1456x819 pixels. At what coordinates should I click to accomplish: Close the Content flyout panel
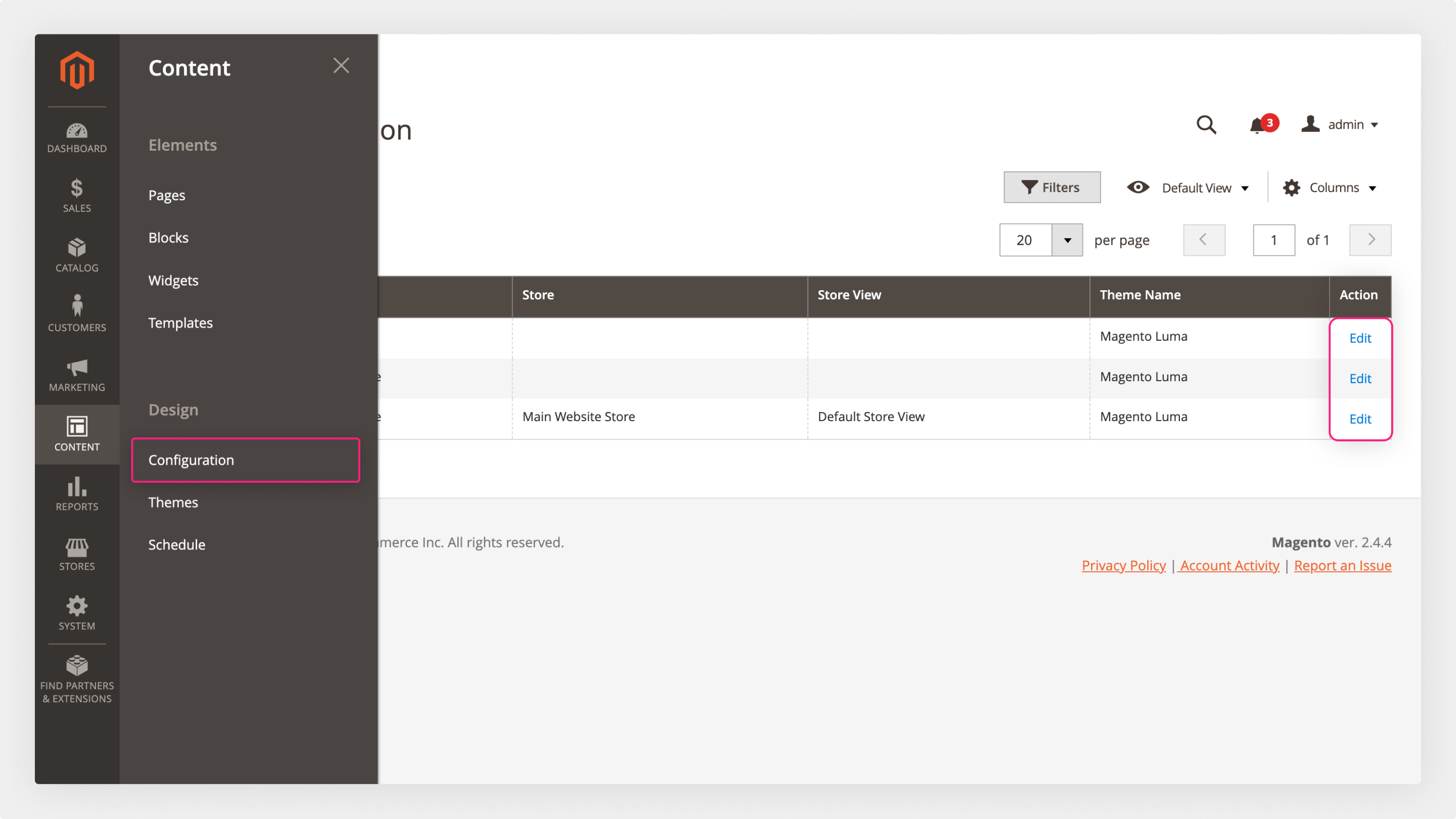[x=341, y=66]
